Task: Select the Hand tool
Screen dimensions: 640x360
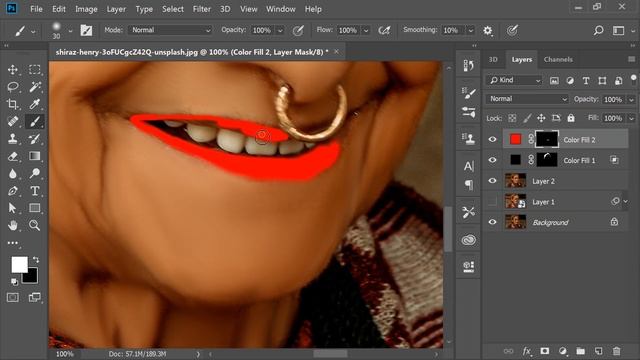Action: coord(13,225)
